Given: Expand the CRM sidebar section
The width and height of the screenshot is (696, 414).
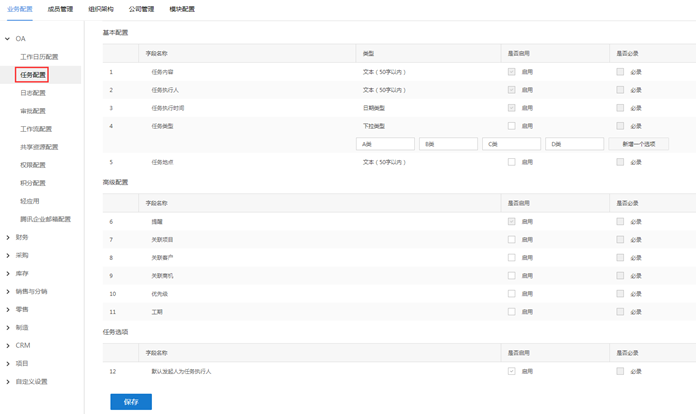Looking at the screenshot, I should [8, 346].
